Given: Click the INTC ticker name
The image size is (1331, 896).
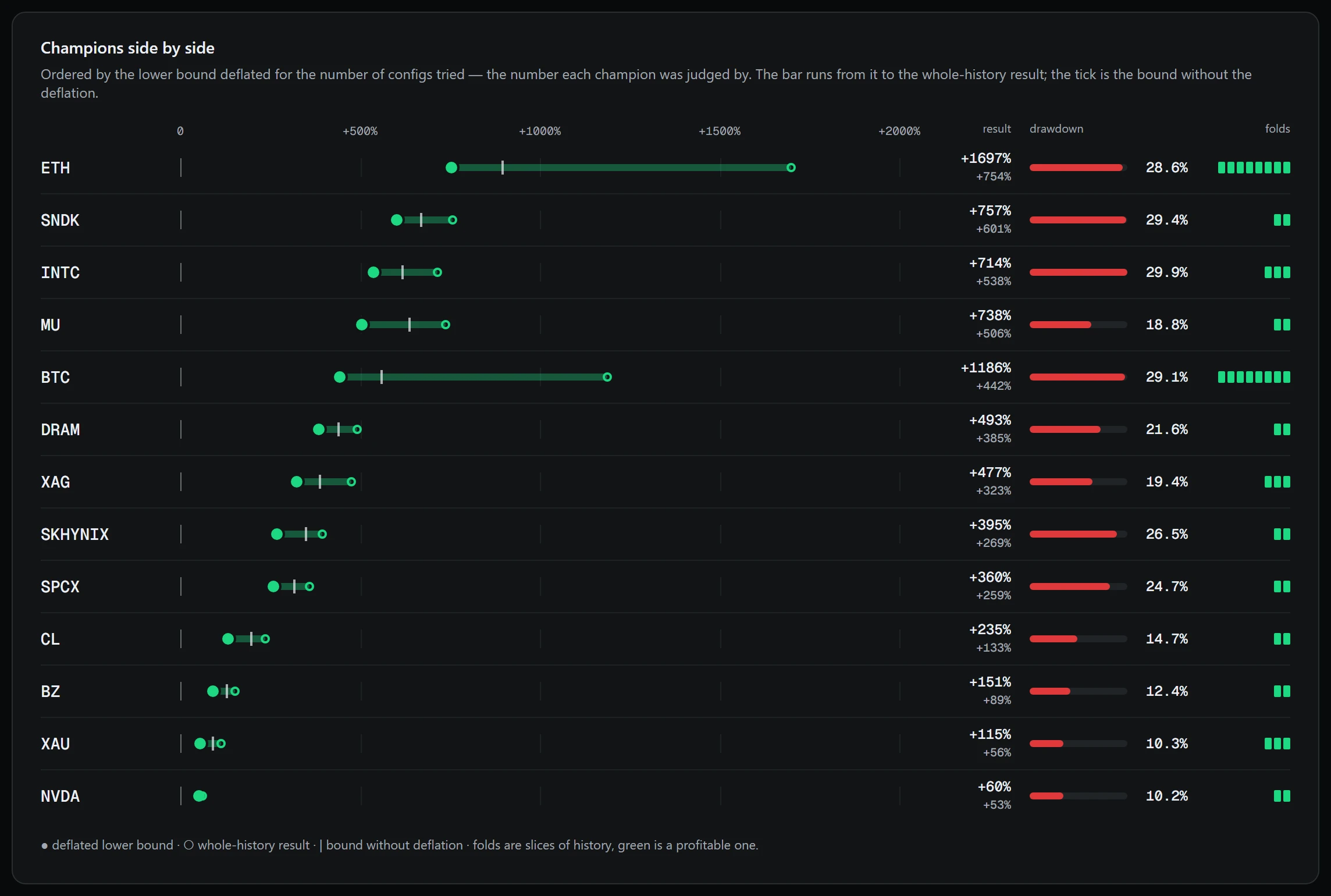Looking at the screenshot, I should coord(60,273).
